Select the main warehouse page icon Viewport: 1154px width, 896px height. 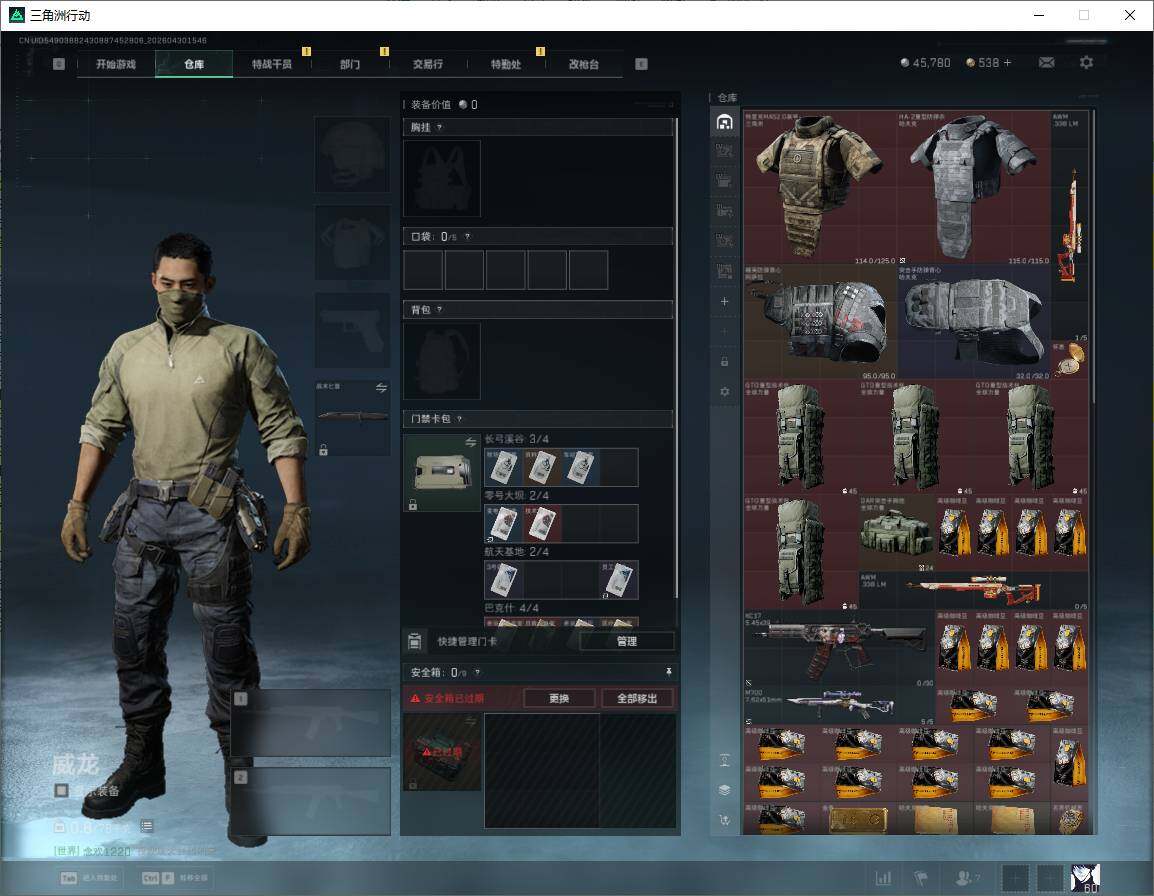click(724, 122)
